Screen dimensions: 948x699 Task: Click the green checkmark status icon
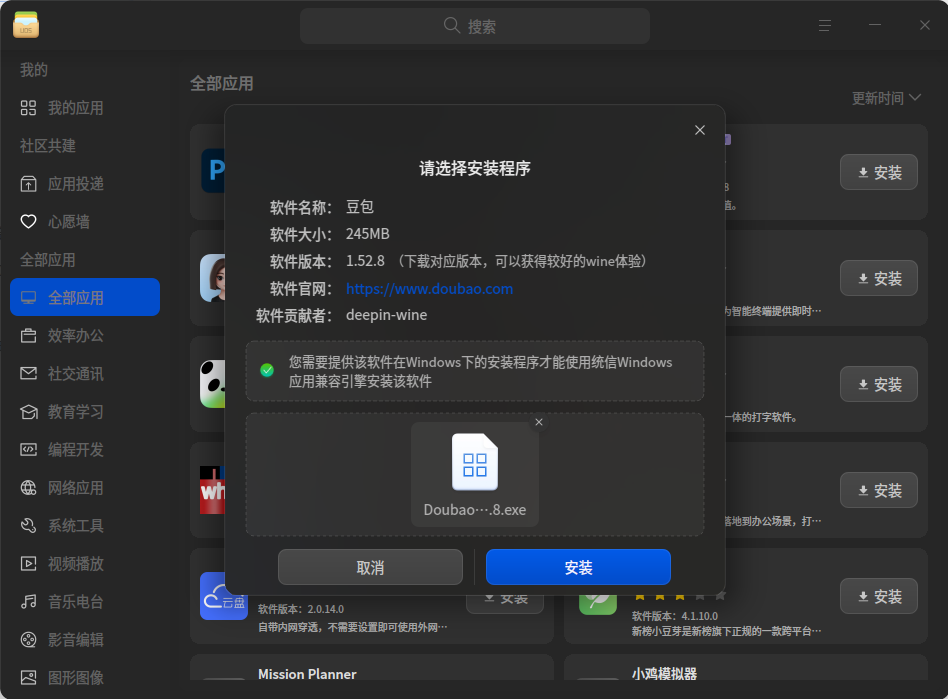coord(267,370)
